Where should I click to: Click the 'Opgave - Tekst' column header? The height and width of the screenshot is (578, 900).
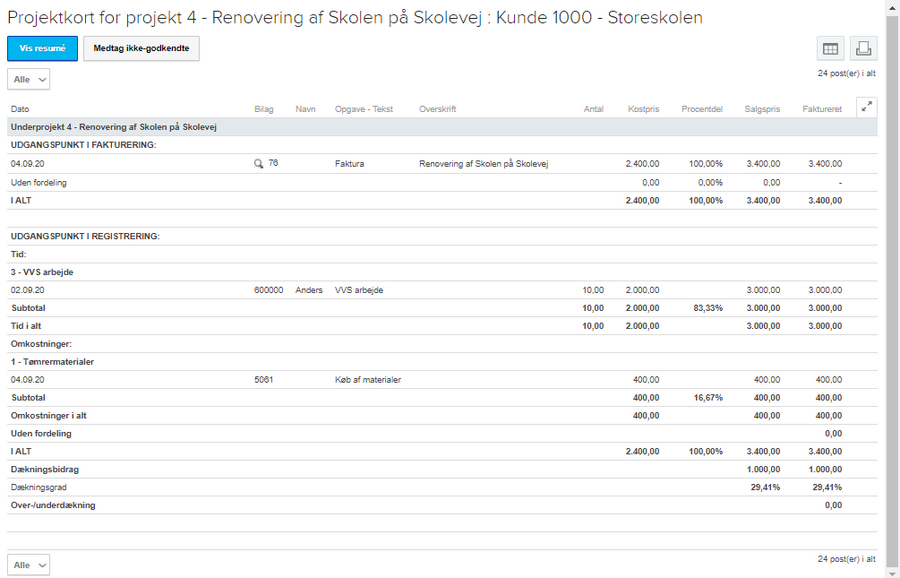tap(364, 109)
